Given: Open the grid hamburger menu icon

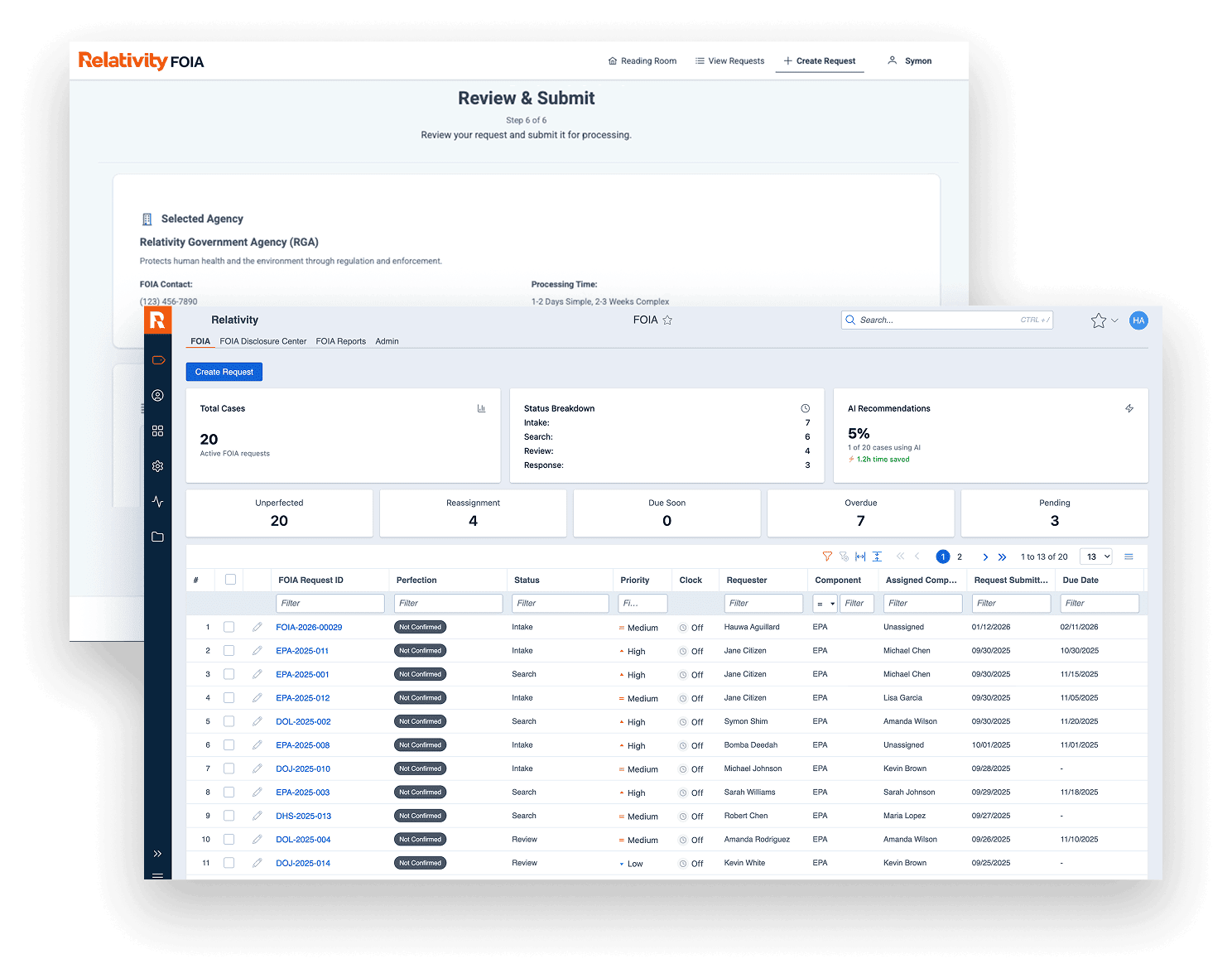Looking at the screenshot, I should click(1129, 556).
